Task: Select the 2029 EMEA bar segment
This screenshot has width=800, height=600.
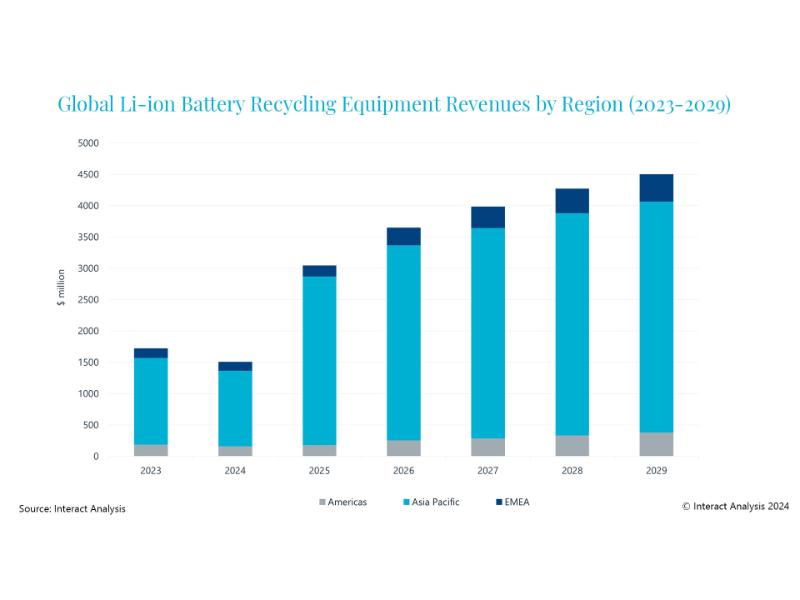Action: [656, 188]
